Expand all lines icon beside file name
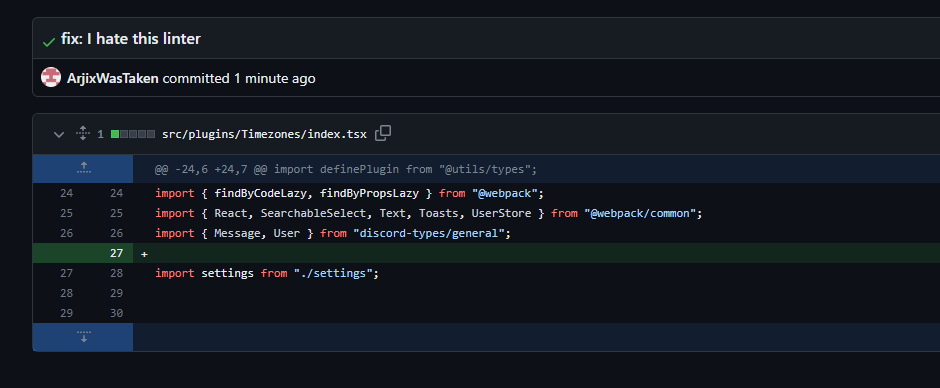This screenshot has width=940, height=388. click(83, 134)
